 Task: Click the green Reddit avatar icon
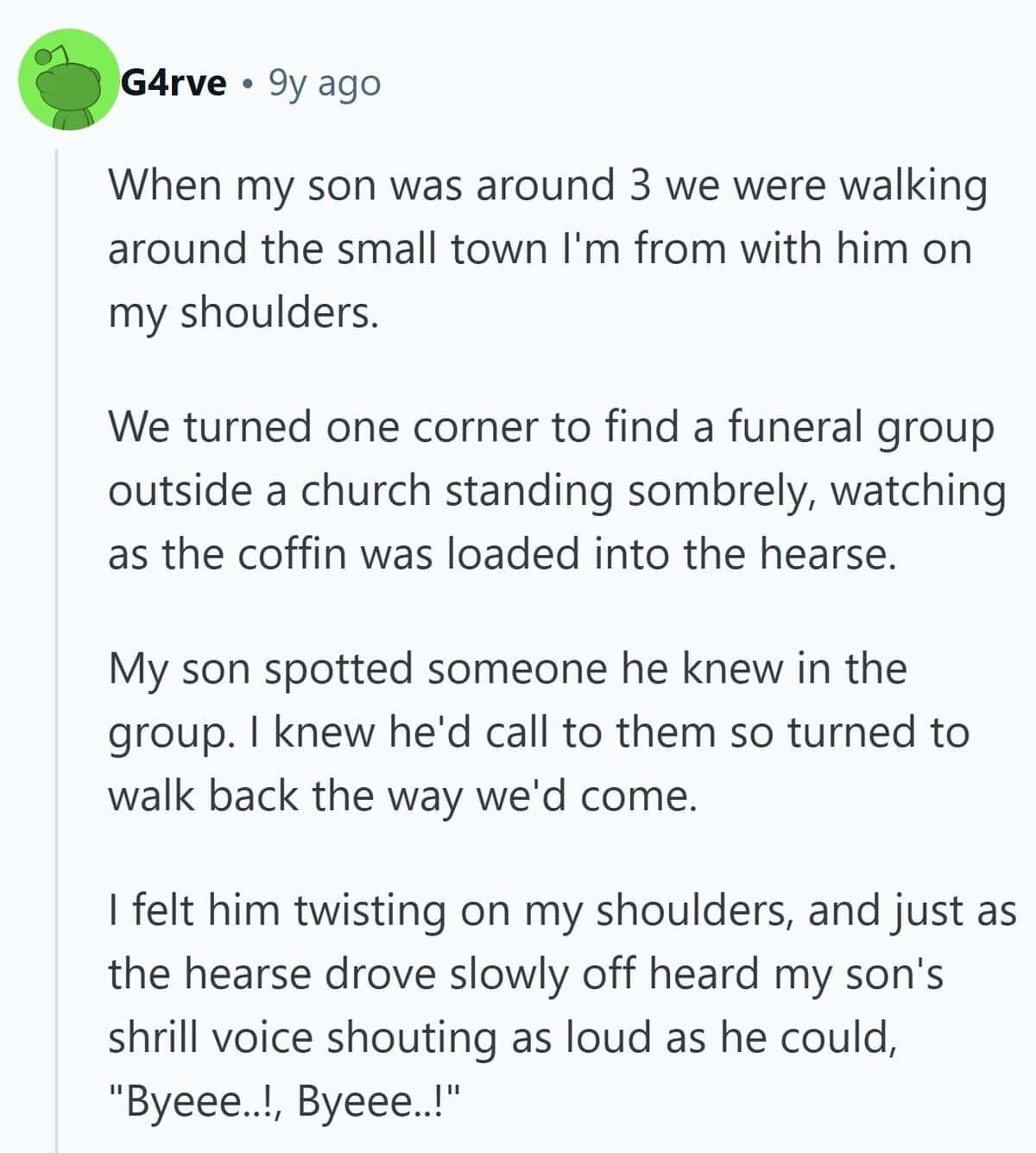coord(69,80)
